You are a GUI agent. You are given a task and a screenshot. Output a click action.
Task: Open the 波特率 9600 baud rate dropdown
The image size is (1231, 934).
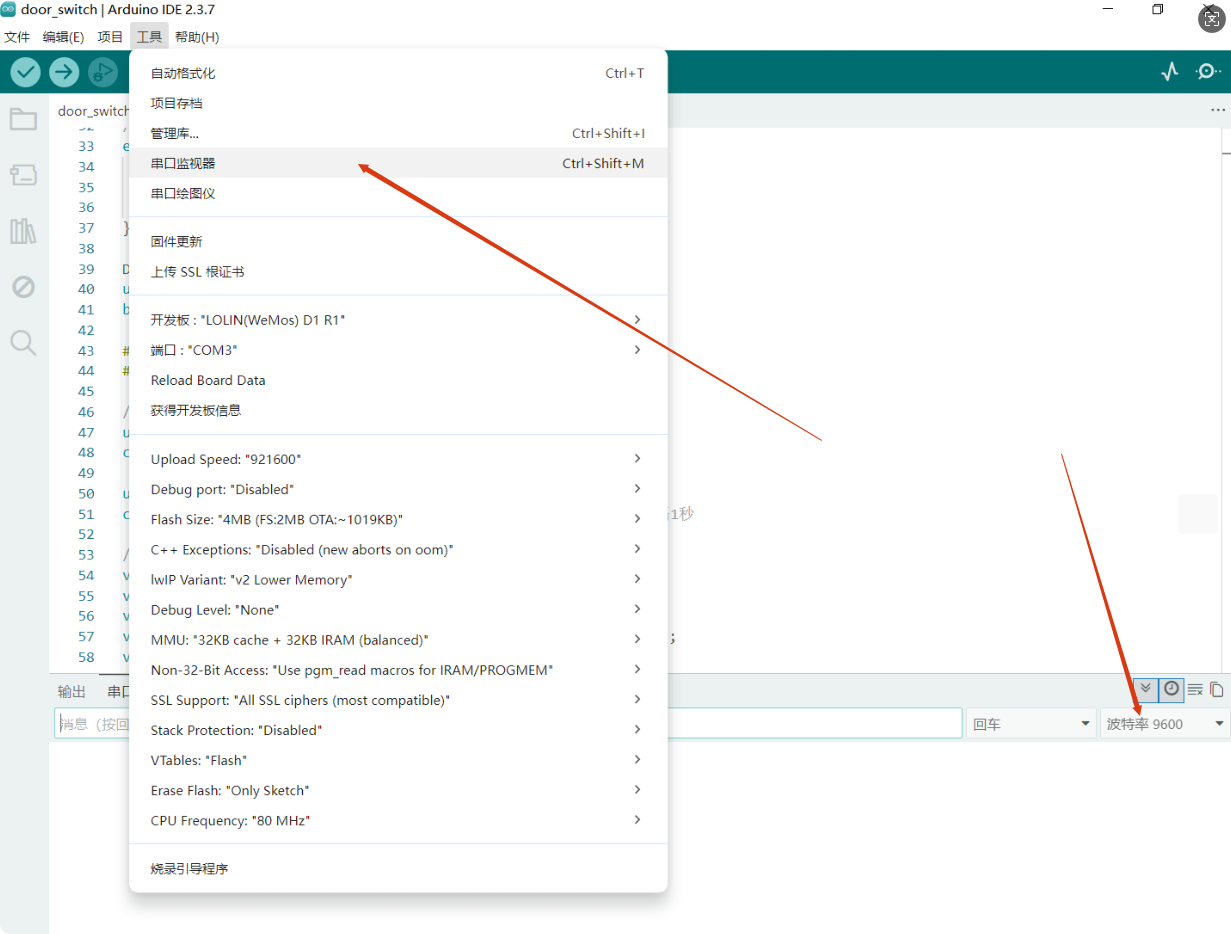(1165, 724)
